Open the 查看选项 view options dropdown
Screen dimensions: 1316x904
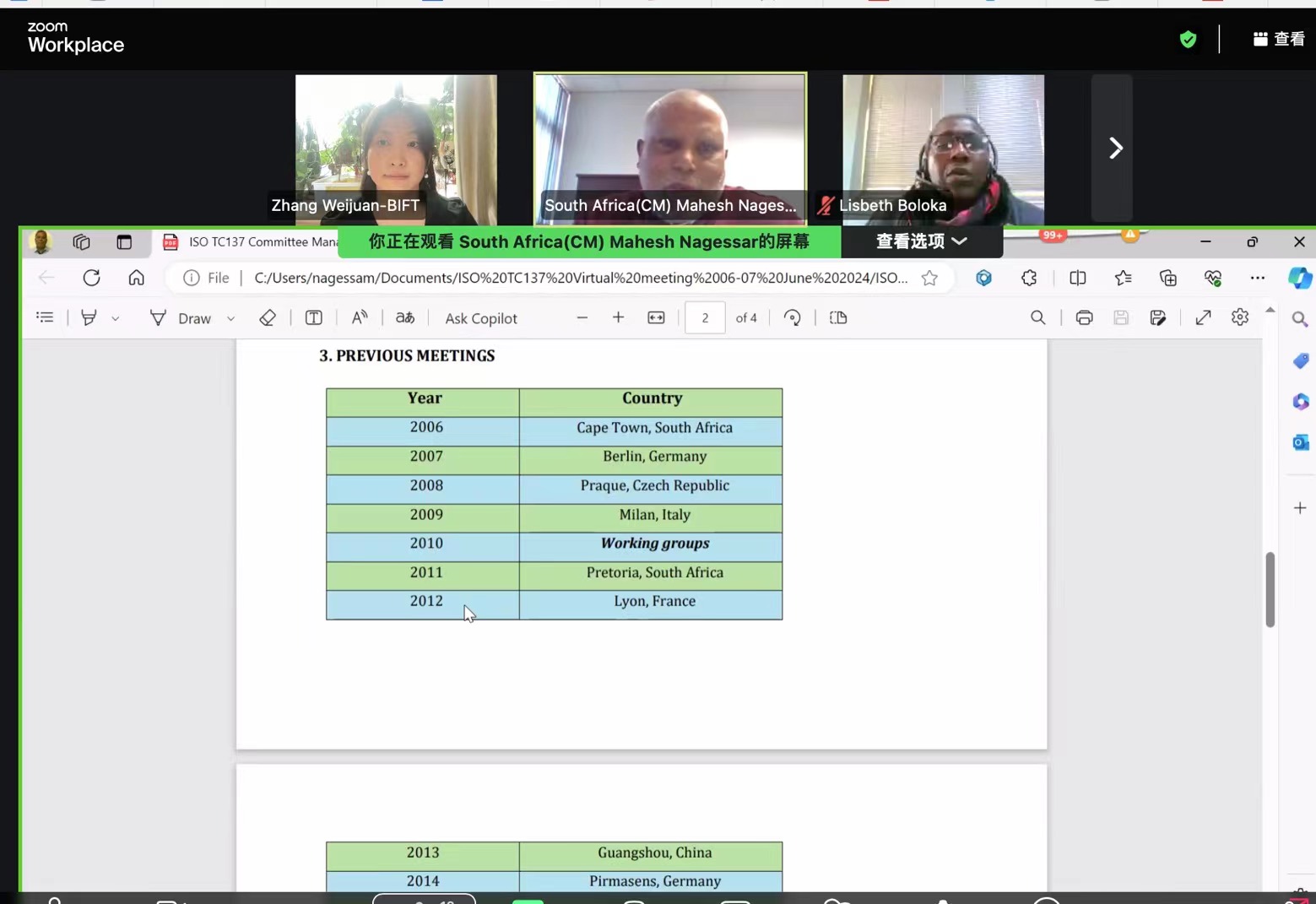point(921,241)
